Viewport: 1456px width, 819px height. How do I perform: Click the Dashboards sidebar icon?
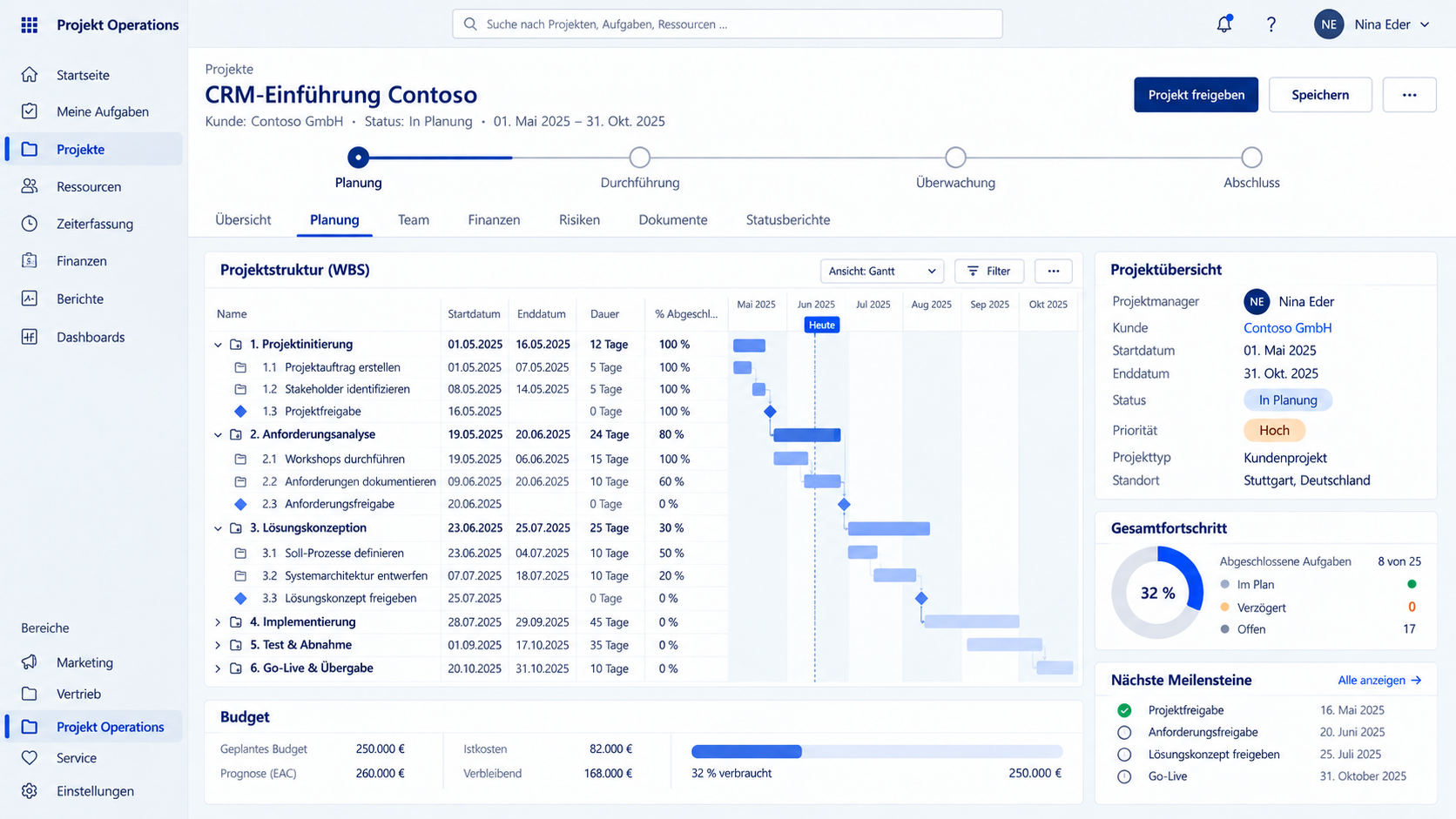[30, 337]
